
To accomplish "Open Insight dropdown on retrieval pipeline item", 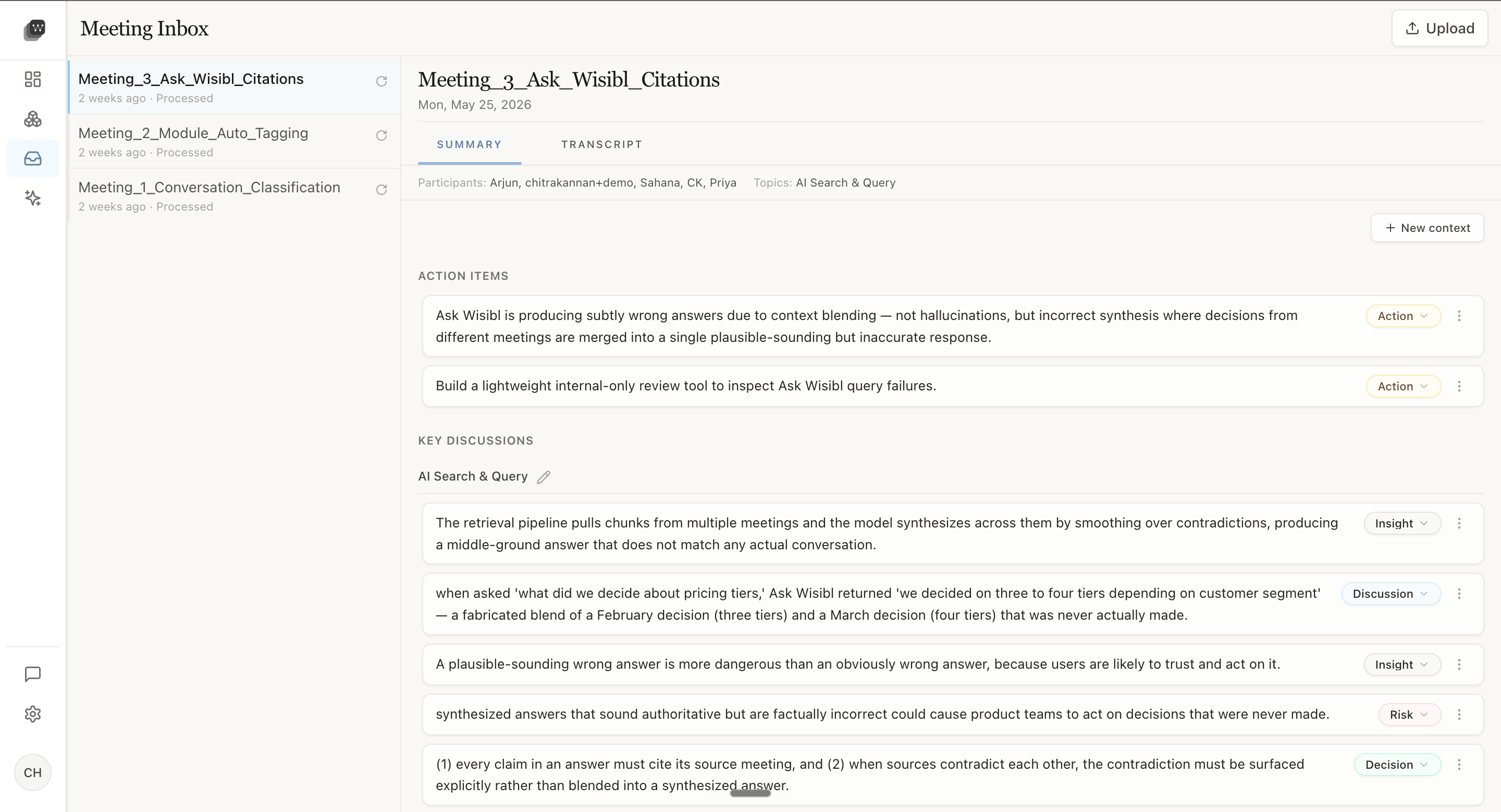I will point(1402,523).
